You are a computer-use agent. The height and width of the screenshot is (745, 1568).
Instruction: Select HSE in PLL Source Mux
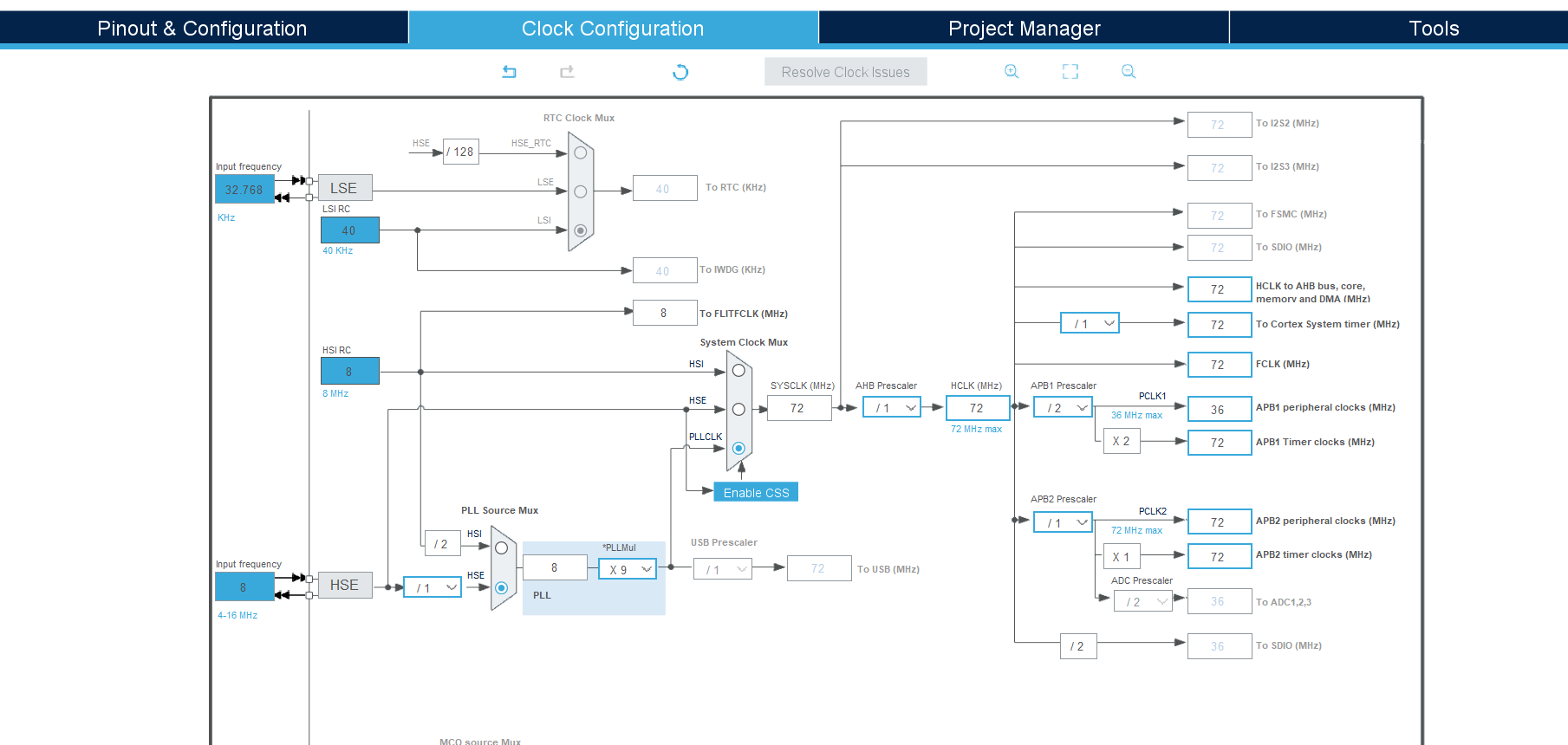[501, 587]
